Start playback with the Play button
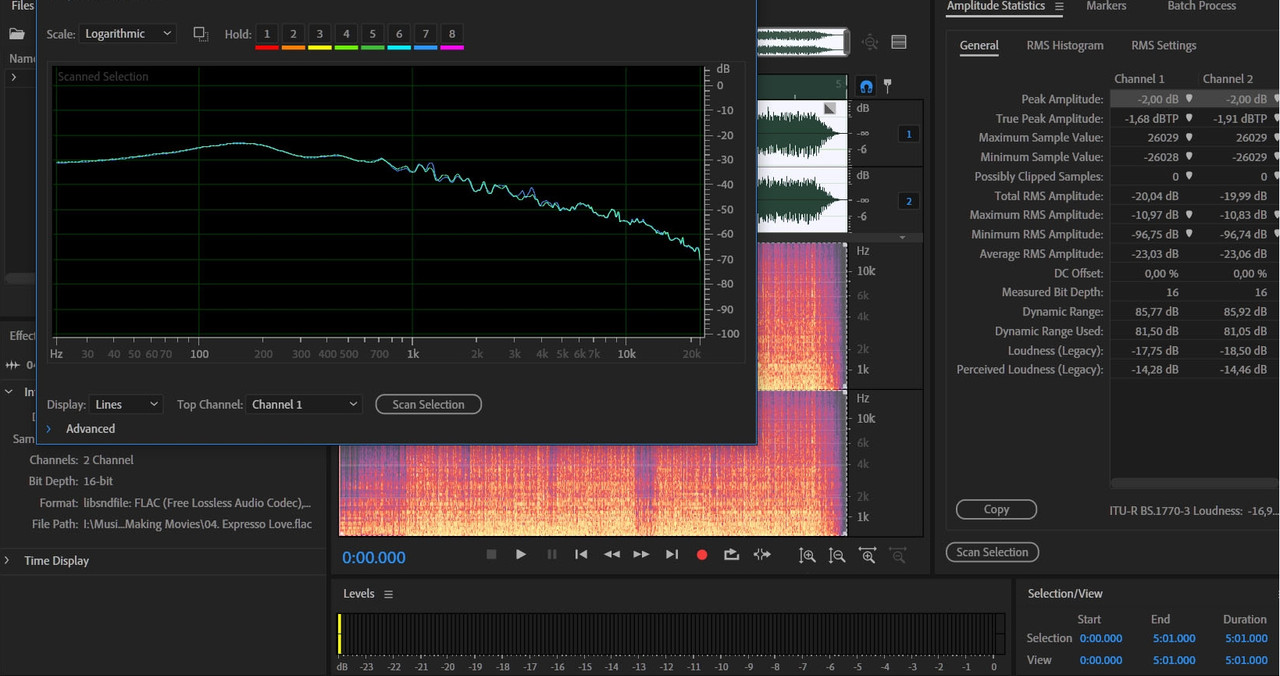 coord(521,554)
